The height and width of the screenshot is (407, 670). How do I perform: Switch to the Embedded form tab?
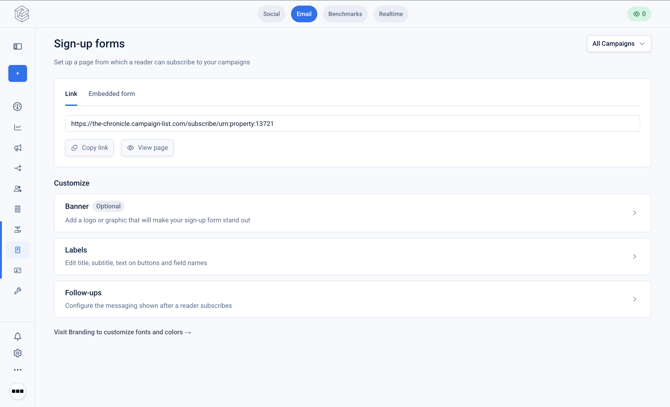[112, 94]
